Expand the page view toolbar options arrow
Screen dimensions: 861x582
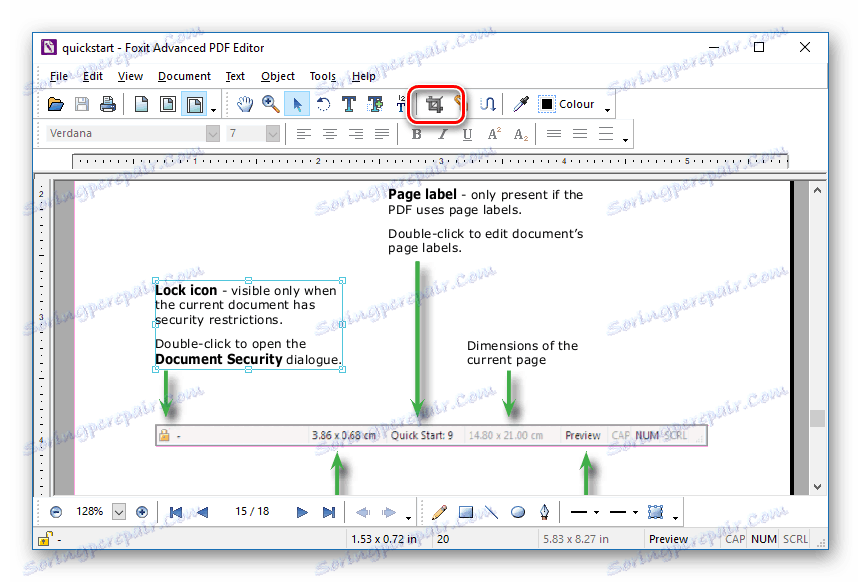(214, 110)
